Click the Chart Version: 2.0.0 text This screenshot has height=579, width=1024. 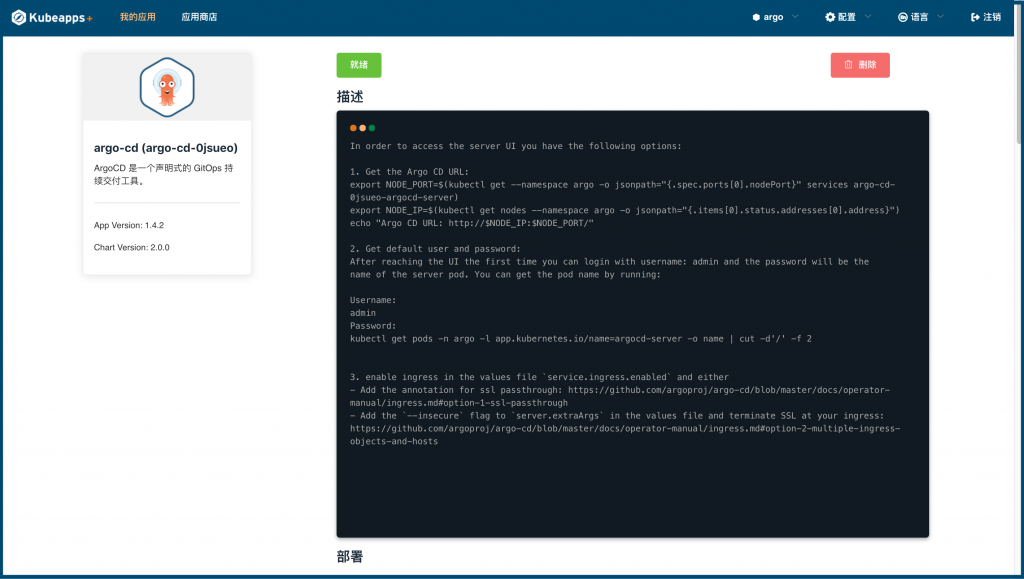[131, 247]
